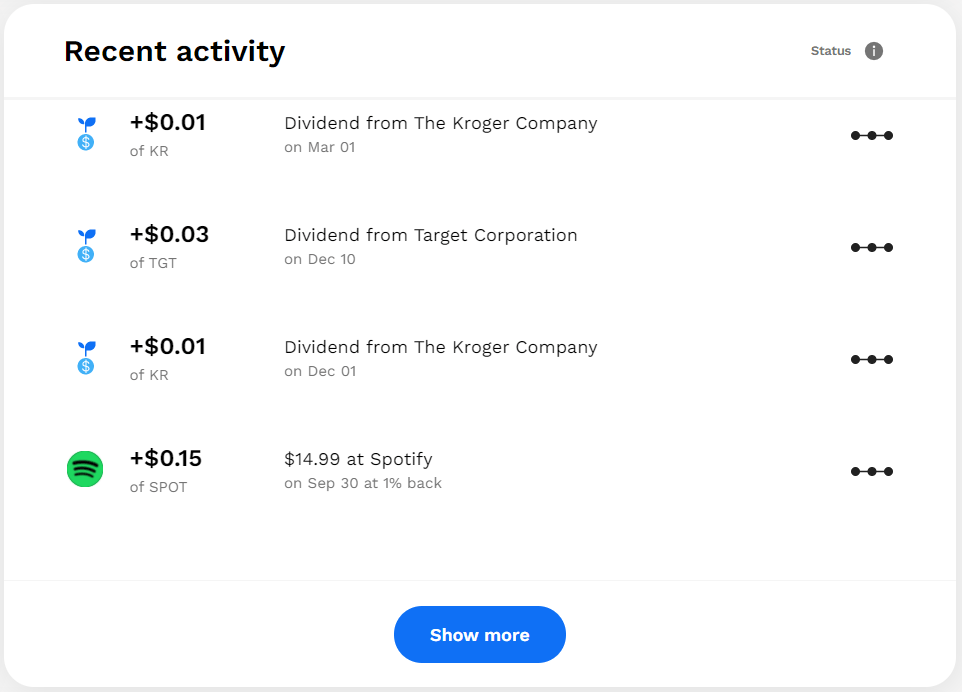Screen dimensions: 962x692
Task: Open status dots for Spotify transaction
Action: 871,471
